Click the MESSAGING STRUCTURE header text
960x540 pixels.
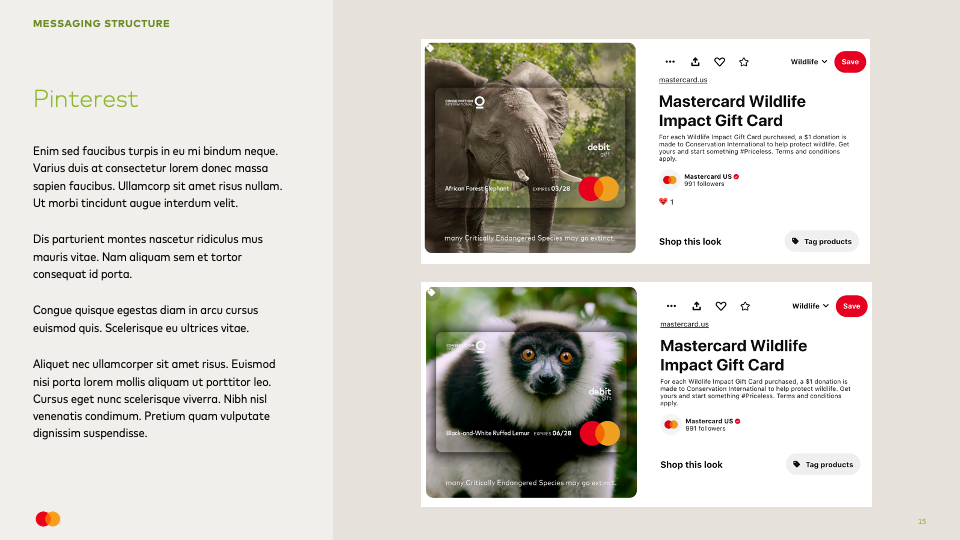point(101,23)
